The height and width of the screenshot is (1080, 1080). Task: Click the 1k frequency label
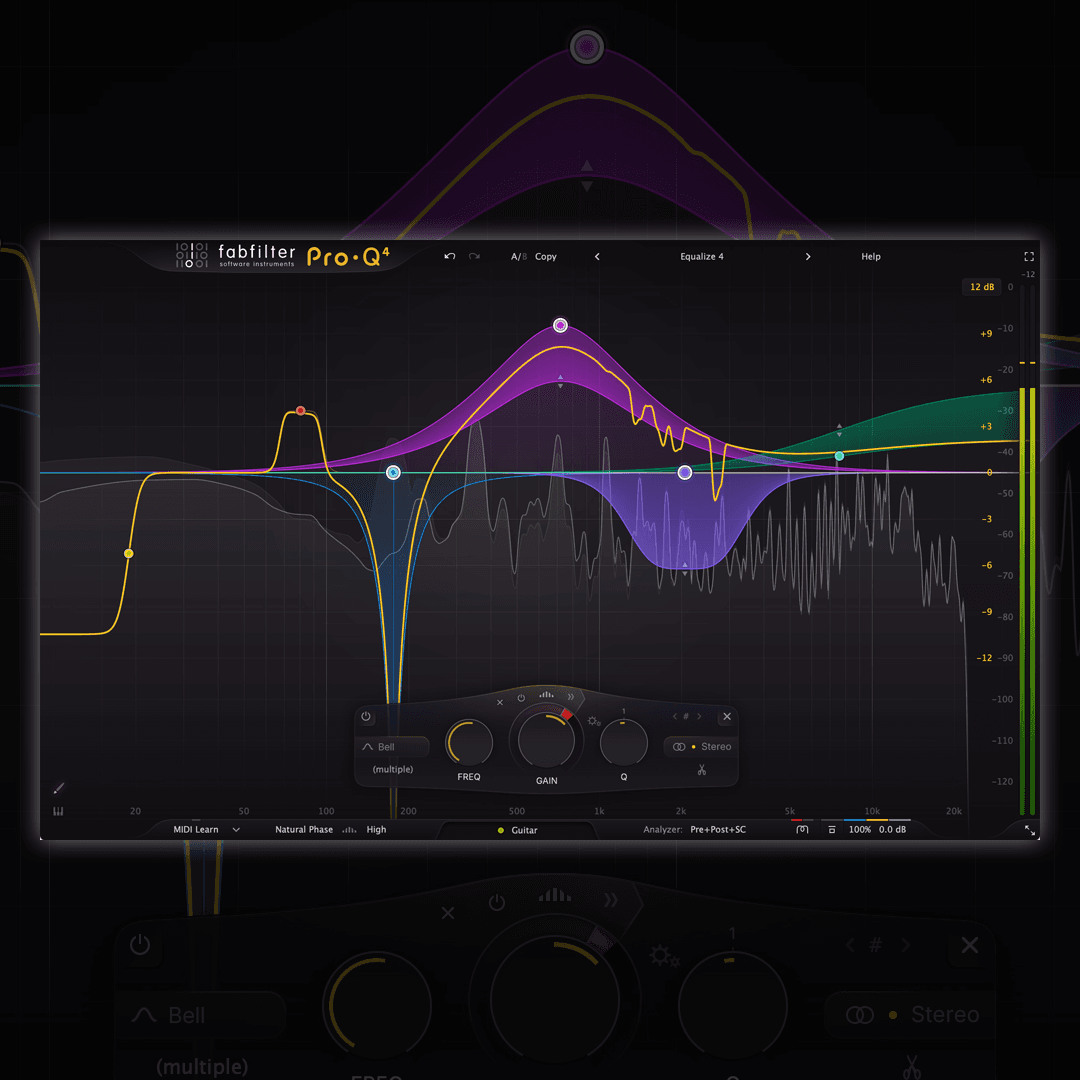tap(599, 811)
